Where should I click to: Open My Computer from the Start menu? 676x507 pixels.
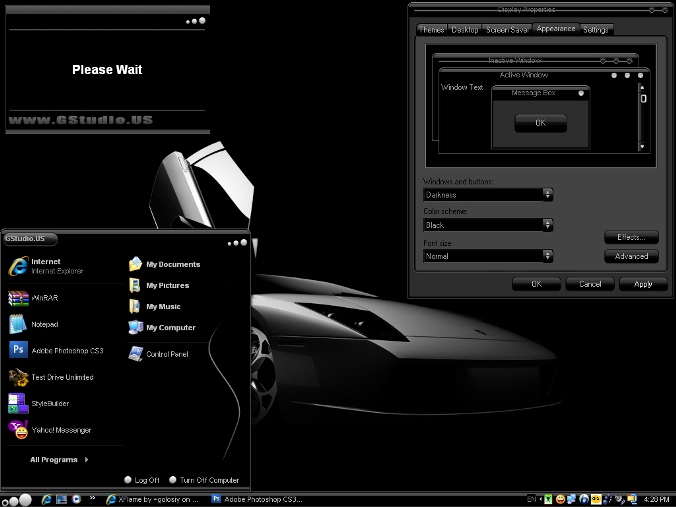click(x=162, y=328)
